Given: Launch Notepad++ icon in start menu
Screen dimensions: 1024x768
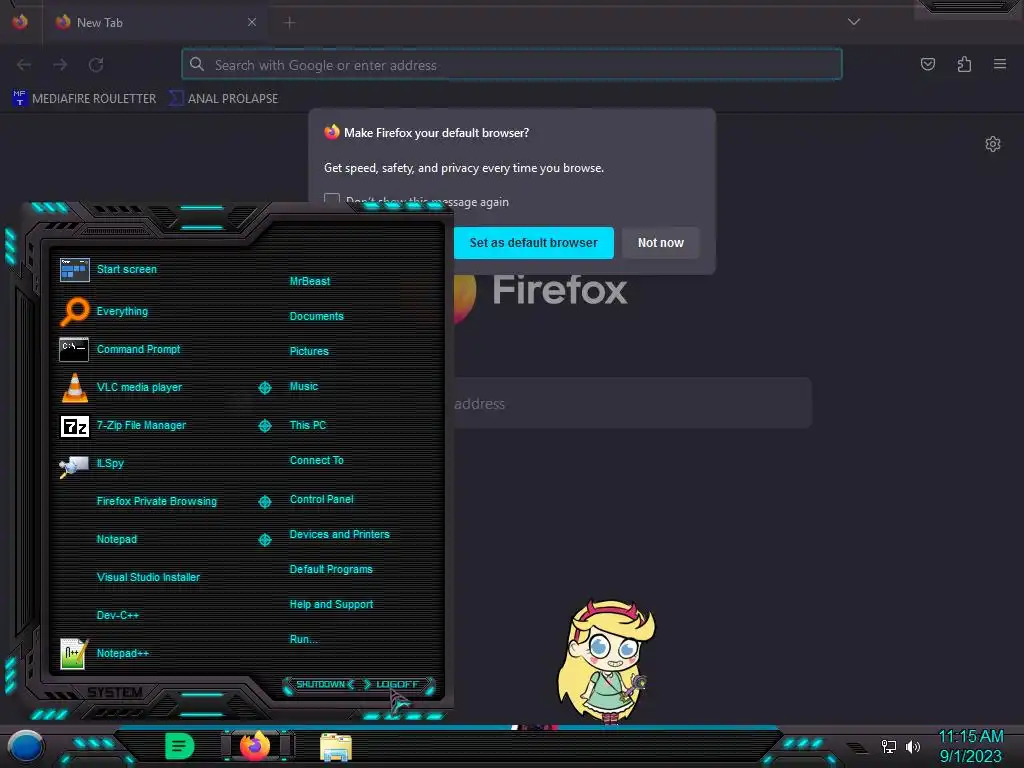Looking at the screenshot, I should [74, 654].
